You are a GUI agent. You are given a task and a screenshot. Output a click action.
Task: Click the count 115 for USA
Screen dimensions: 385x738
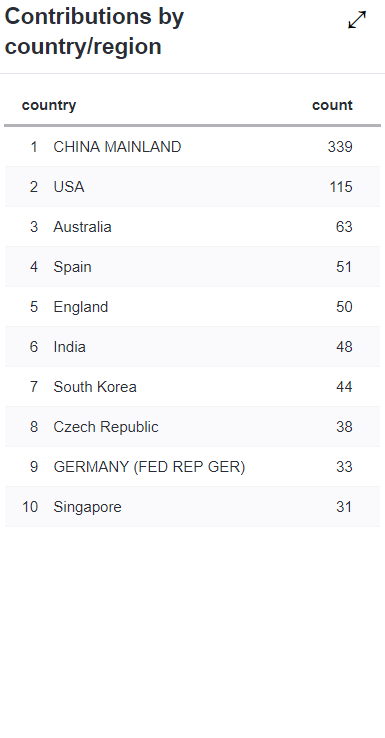click(341, 187)
